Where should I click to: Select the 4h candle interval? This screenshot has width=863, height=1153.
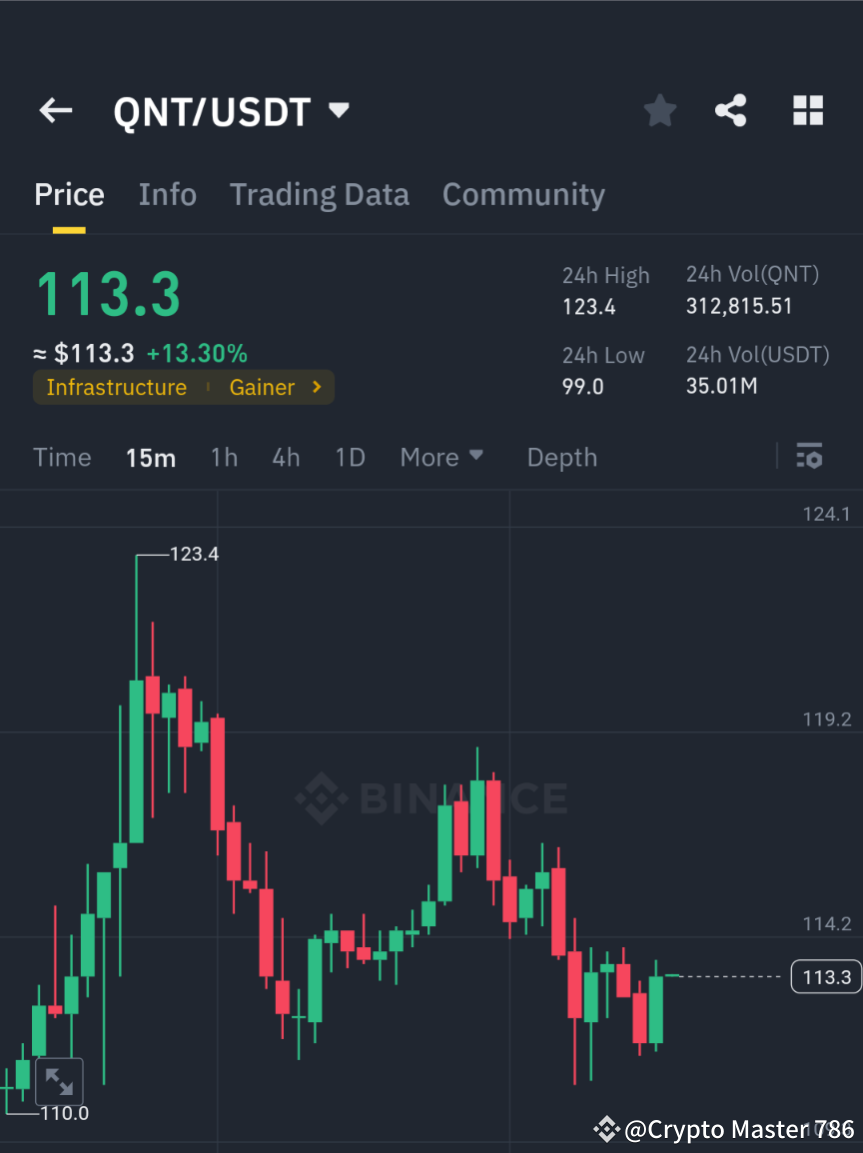click(286, 456)
